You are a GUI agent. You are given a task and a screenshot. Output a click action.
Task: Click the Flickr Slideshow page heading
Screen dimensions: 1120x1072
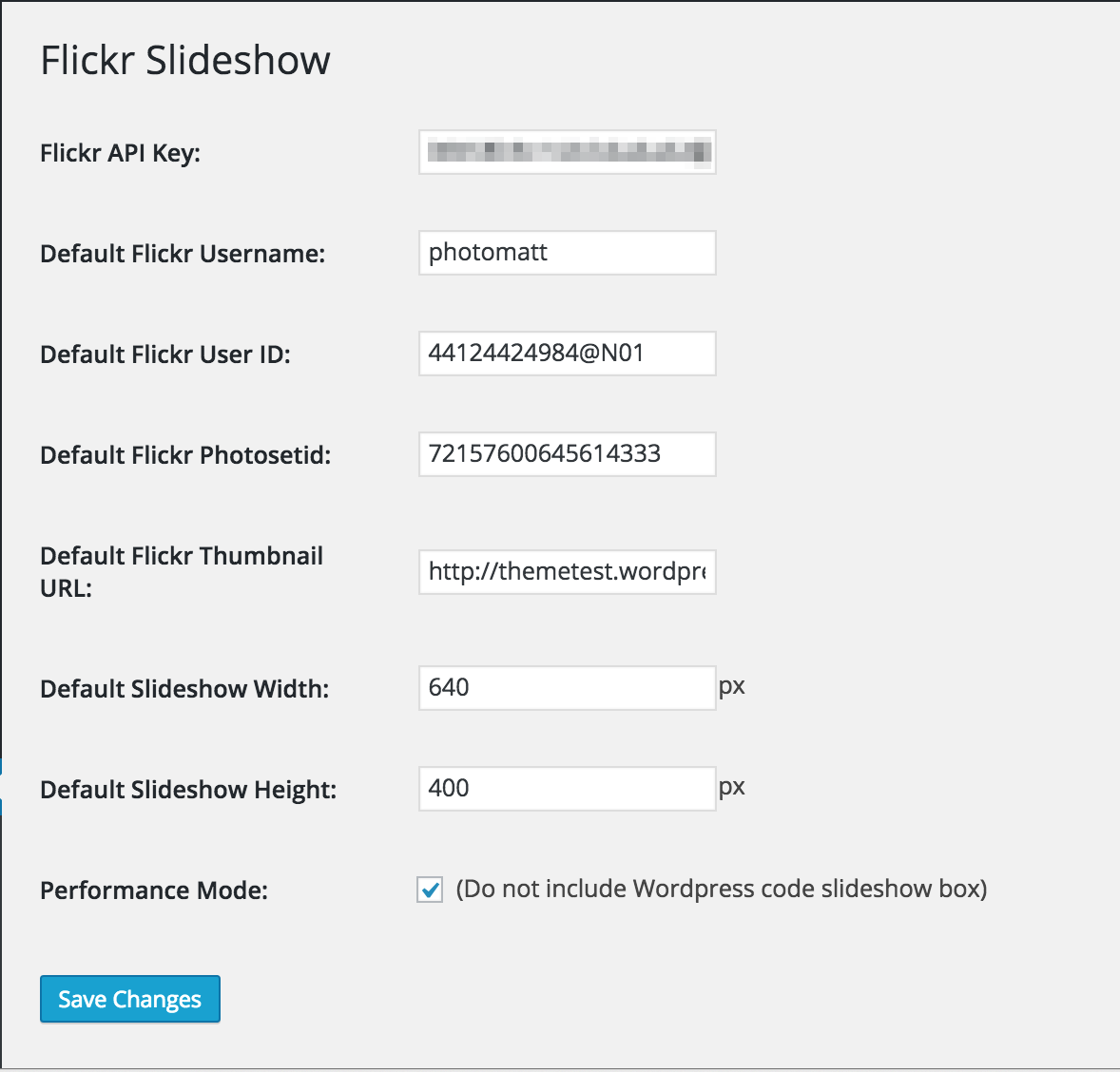pos(185,60)
